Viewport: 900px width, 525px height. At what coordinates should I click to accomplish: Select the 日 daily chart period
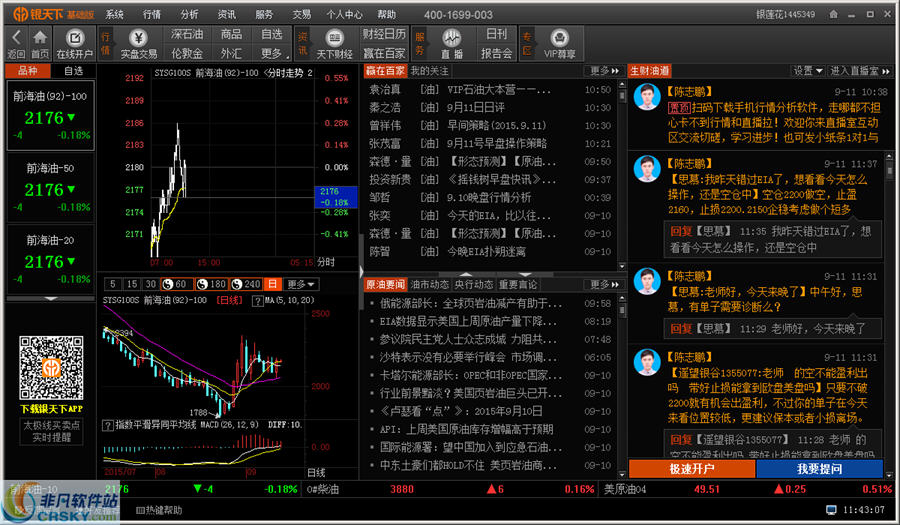tap(273, 284)
